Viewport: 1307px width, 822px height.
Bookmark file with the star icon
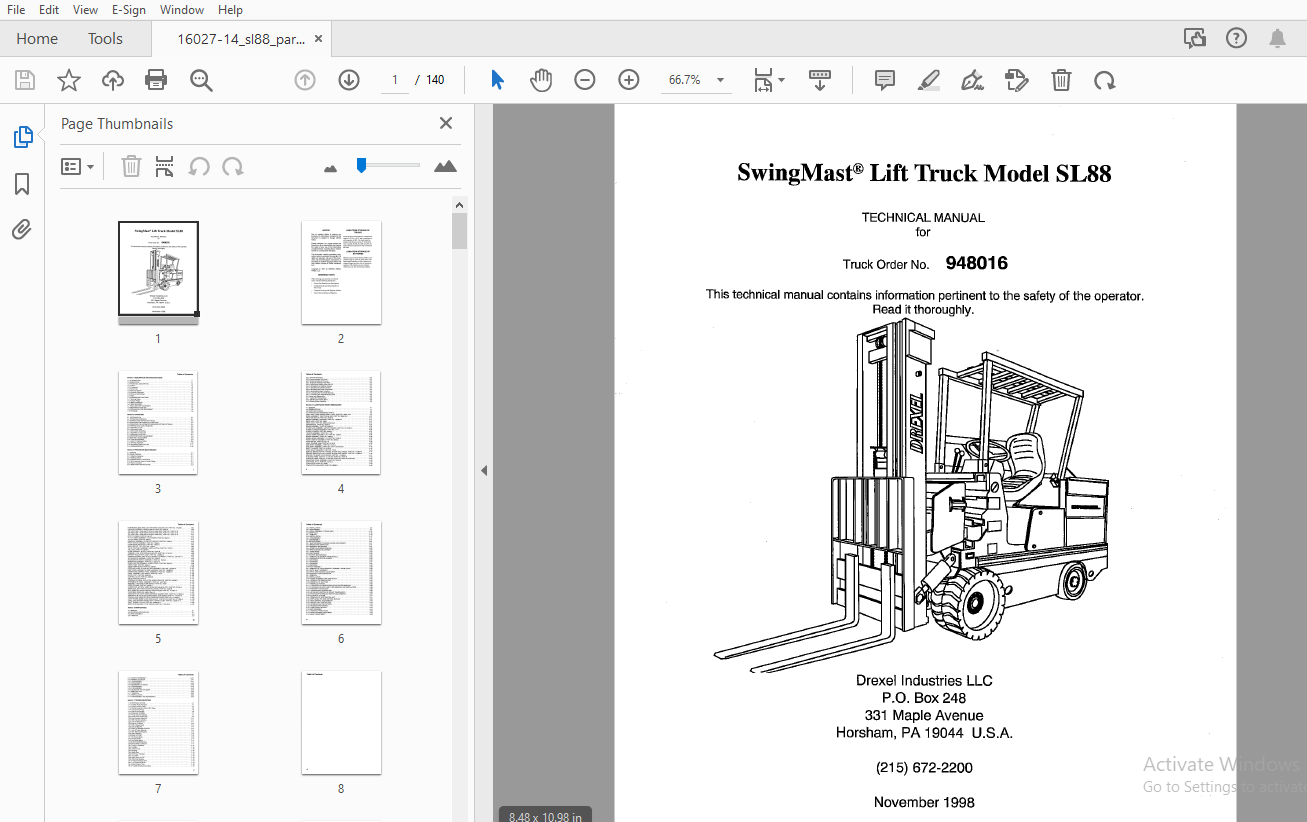click(69, 80)
